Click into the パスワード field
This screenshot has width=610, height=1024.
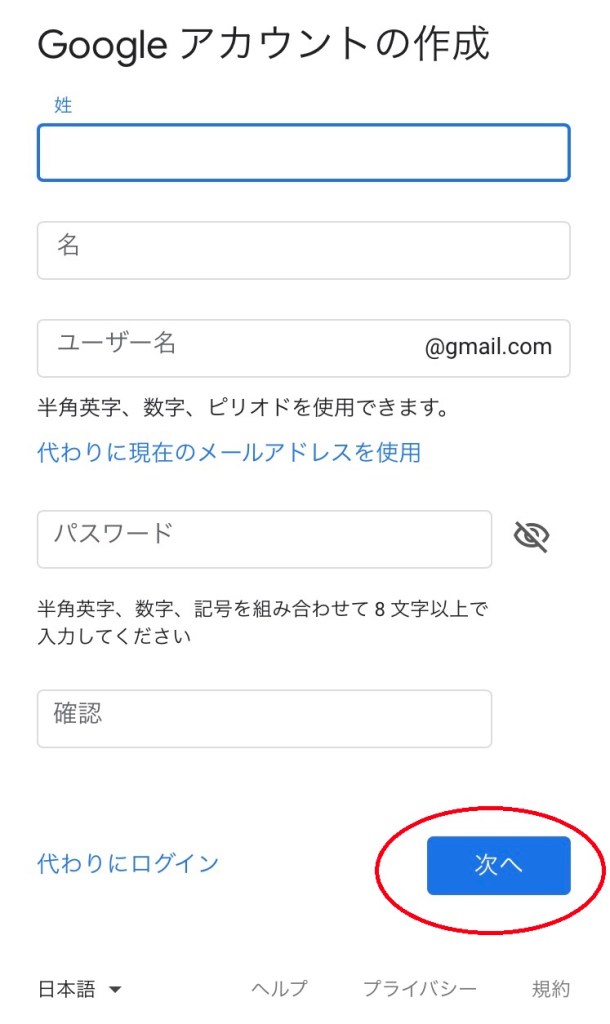pos(264,539)
